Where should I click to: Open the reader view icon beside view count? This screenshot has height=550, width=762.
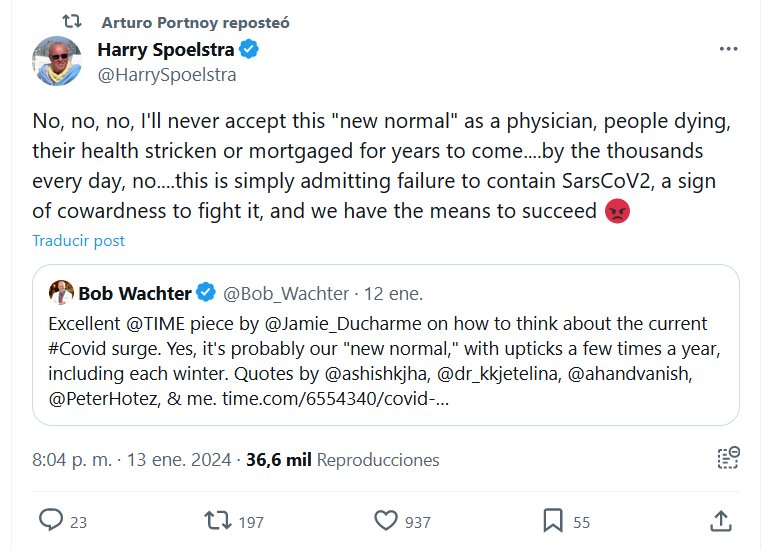click(x=728, y=459)
